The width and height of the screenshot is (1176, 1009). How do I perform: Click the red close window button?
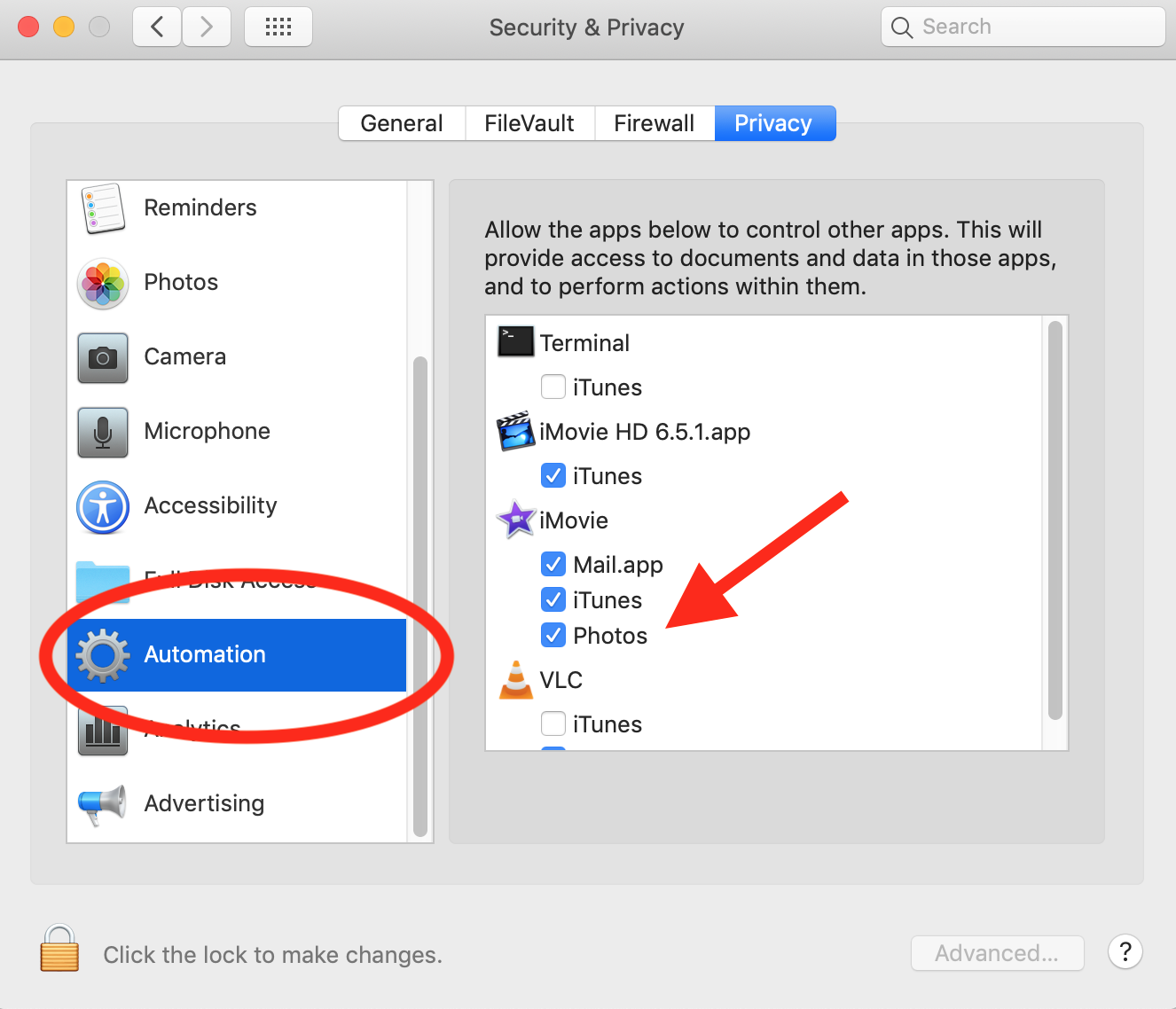pos(29,27)
